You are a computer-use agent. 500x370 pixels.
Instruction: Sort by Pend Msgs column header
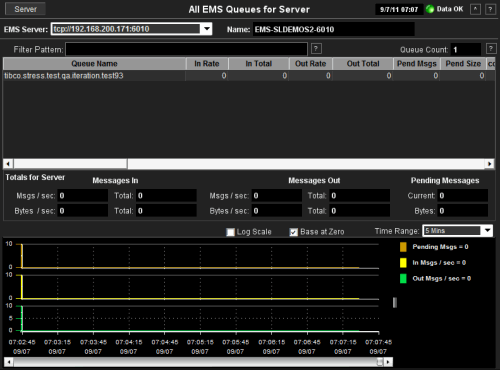417,63
